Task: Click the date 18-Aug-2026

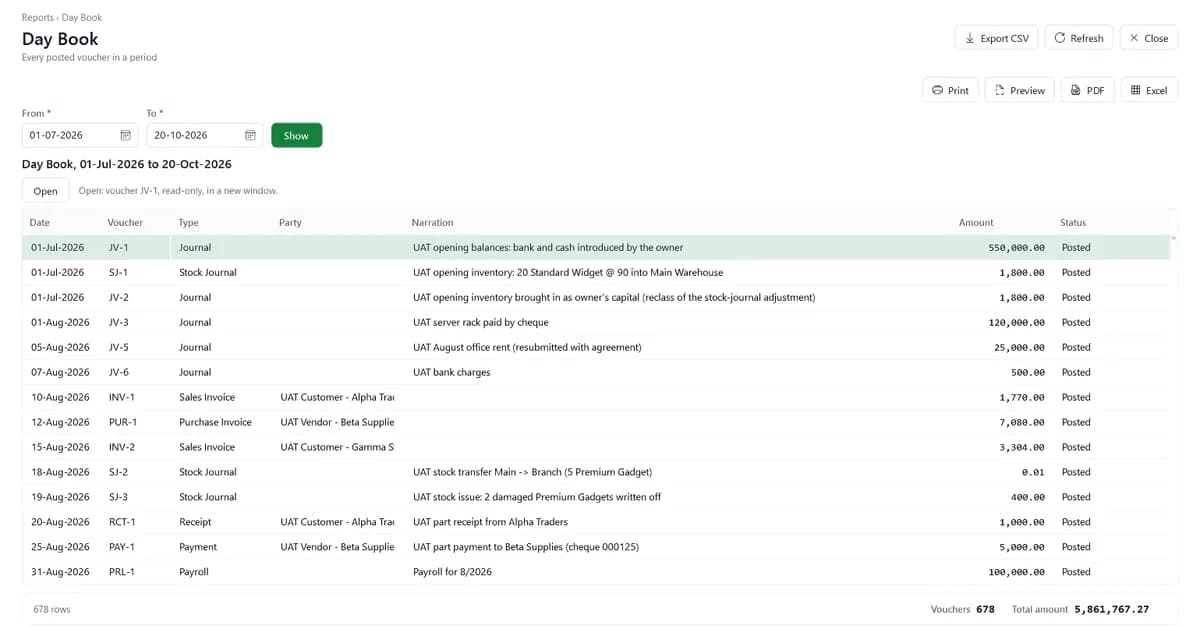Action: point(59,472)
